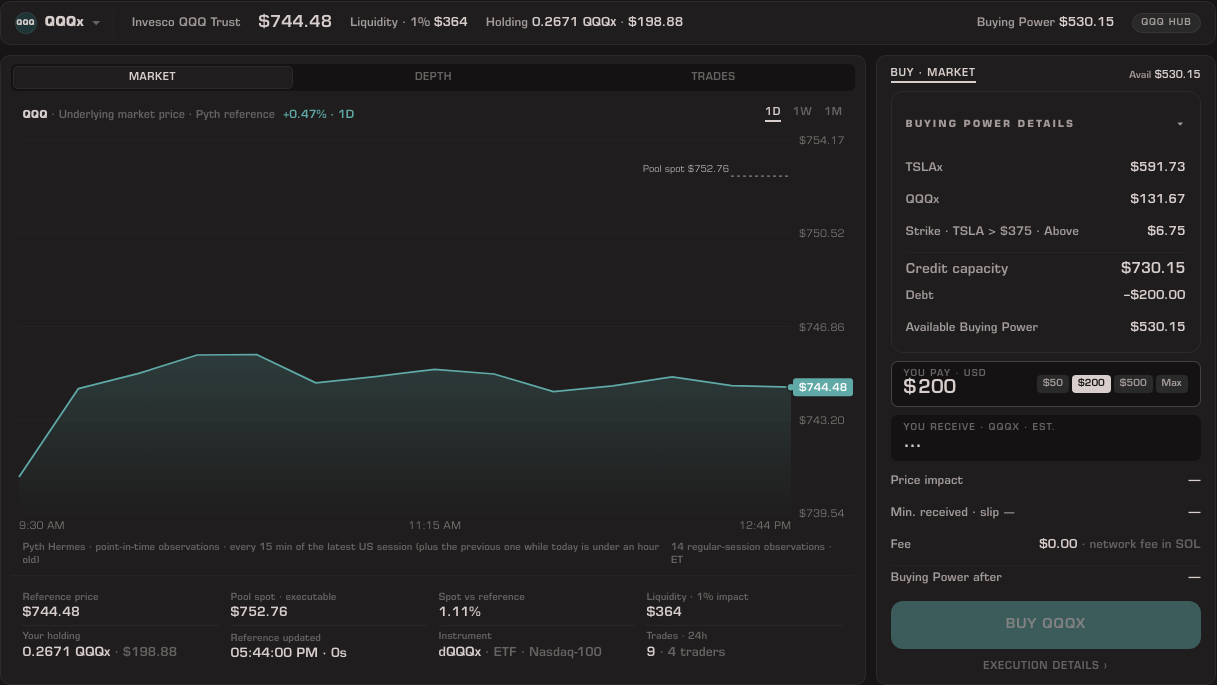Click the 11:15 AM time axis label
This screenshot has width=1217, height=685.
coord(434,525)
